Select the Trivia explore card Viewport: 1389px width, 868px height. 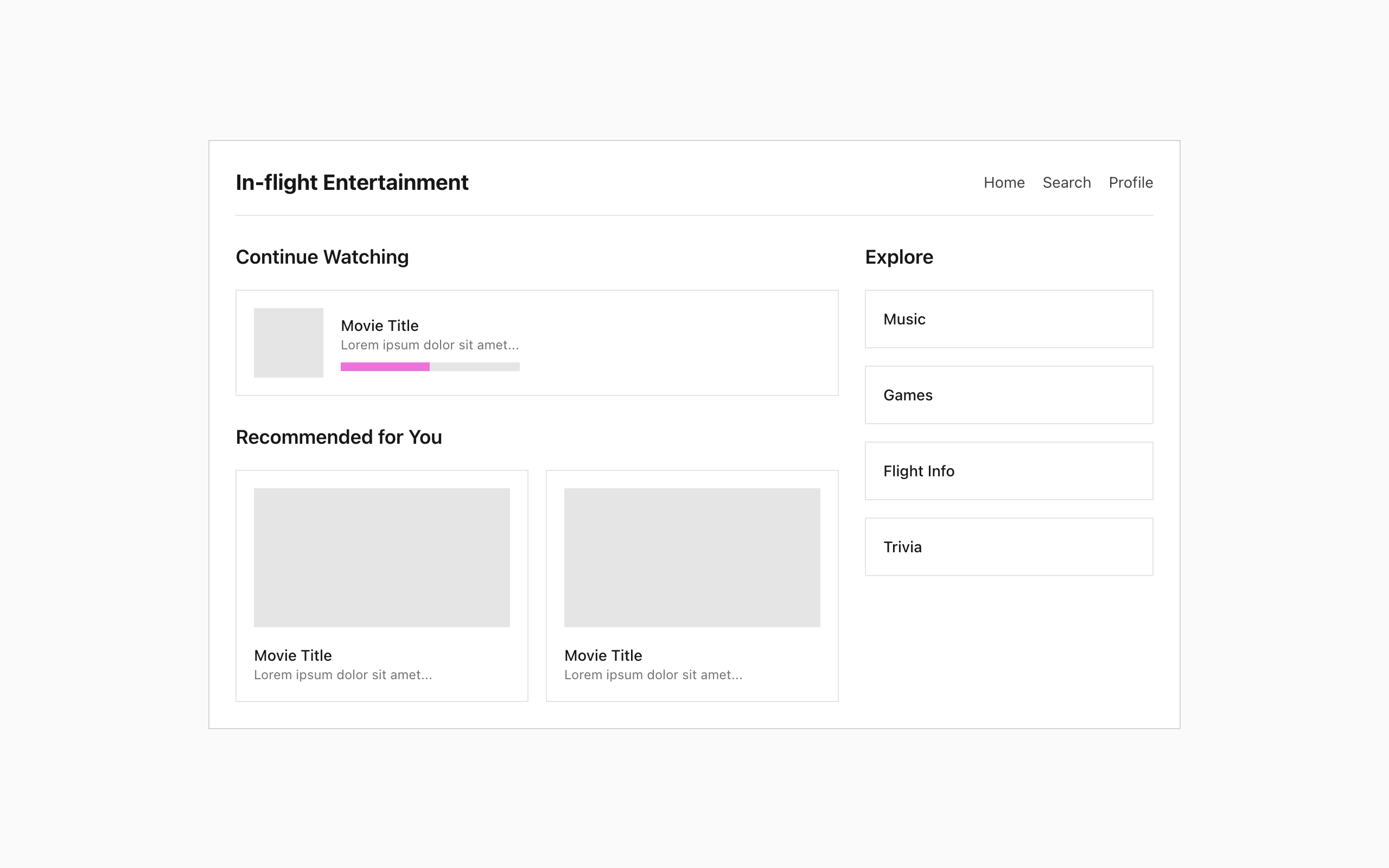click(1009, 546)
